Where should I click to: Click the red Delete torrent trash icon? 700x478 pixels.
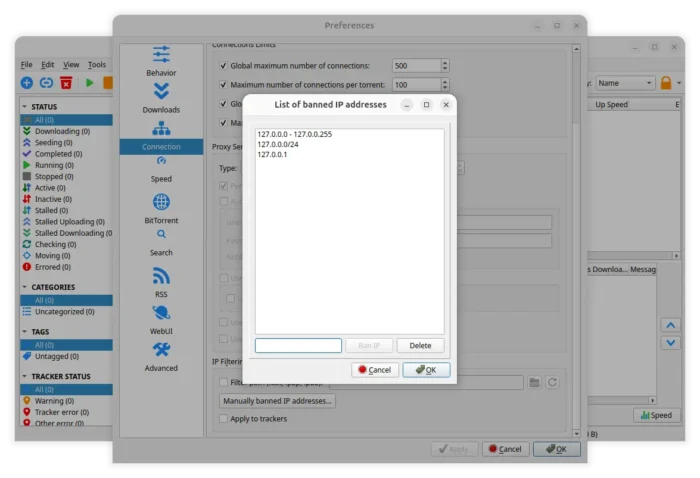66,83
